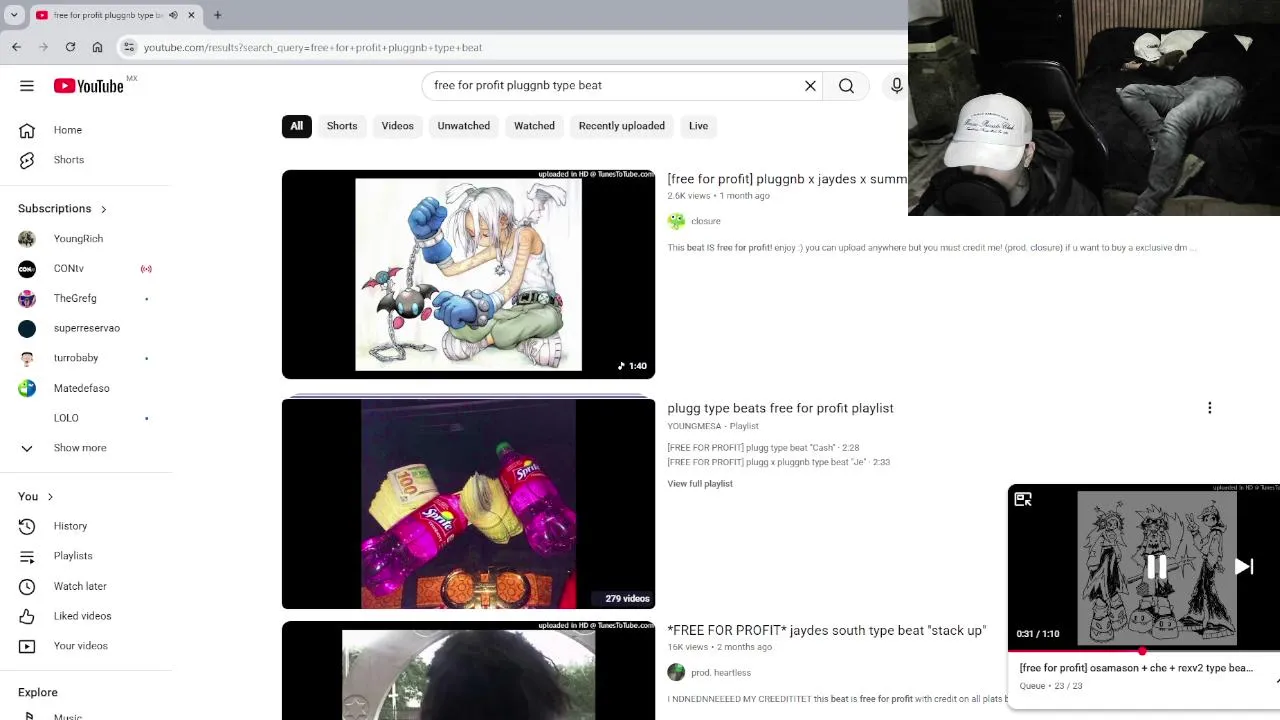This screenshot has width=1280, height=720.
Task: Expand Show more subscriptions
Action: (80, 448)
